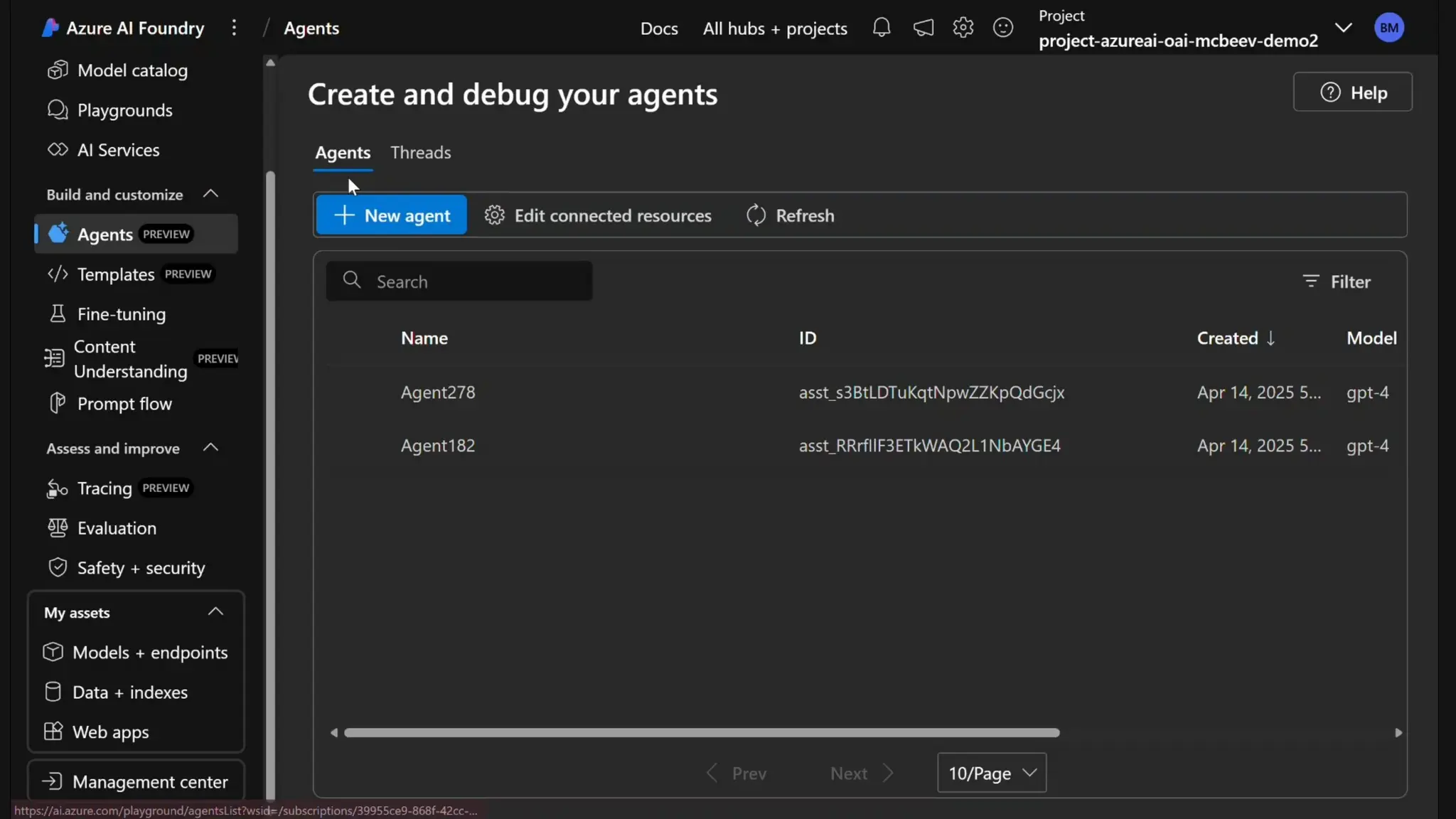
Task: Expand the project selector chevron
Action: [1343, 28]
